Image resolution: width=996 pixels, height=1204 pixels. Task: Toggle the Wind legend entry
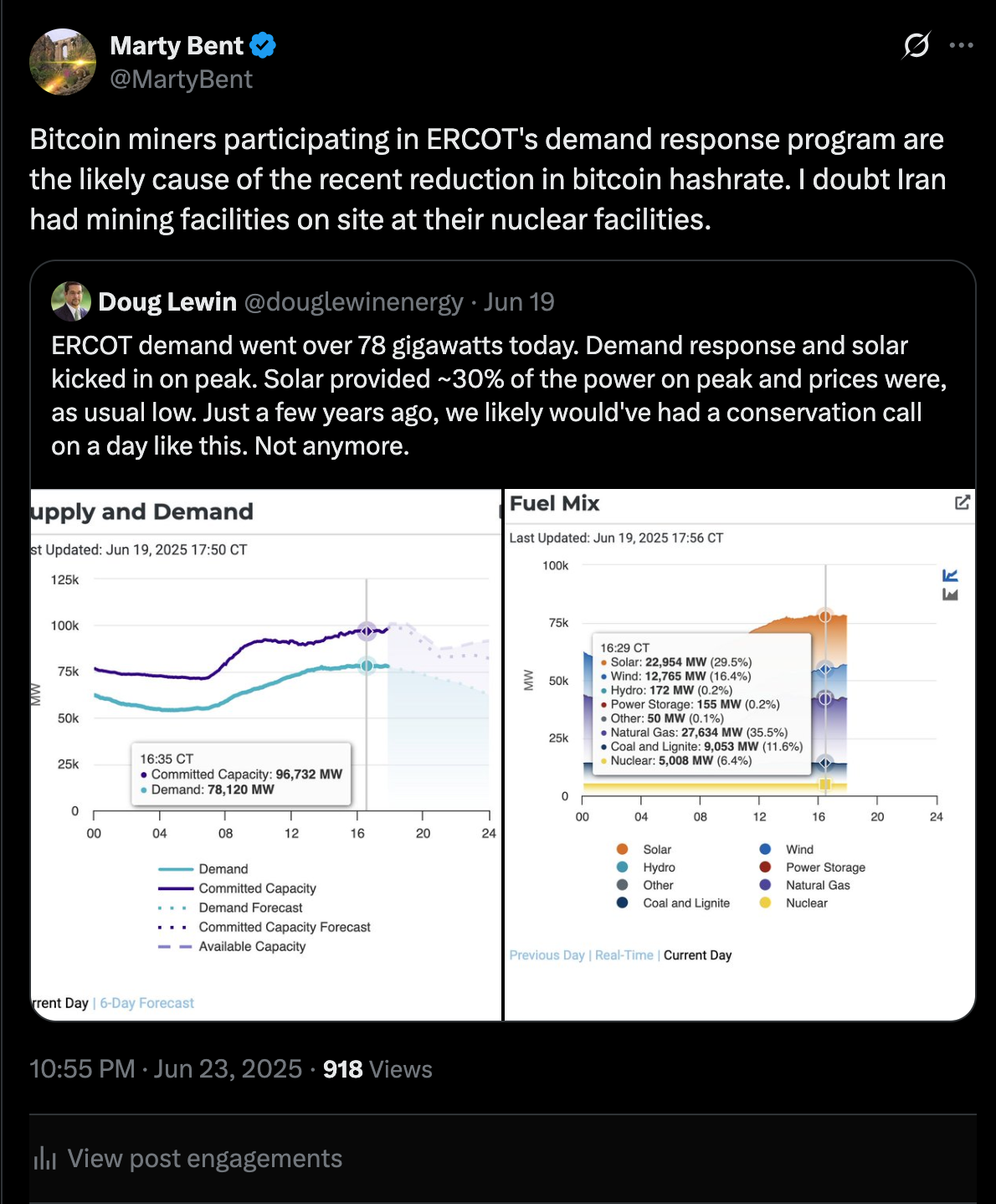[x=787, y=849]
